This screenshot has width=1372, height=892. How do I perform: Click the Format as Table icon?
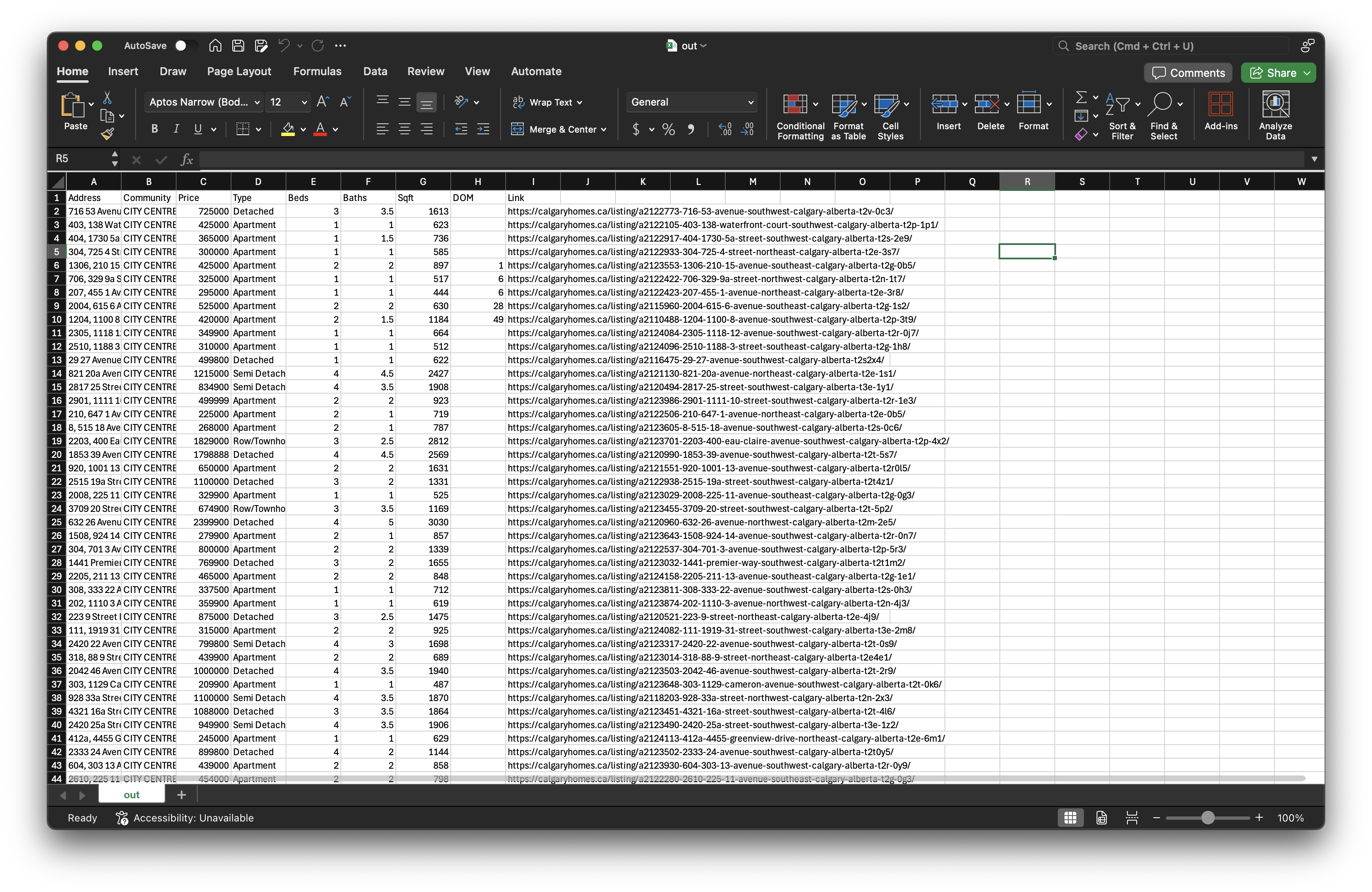[844, 105]
